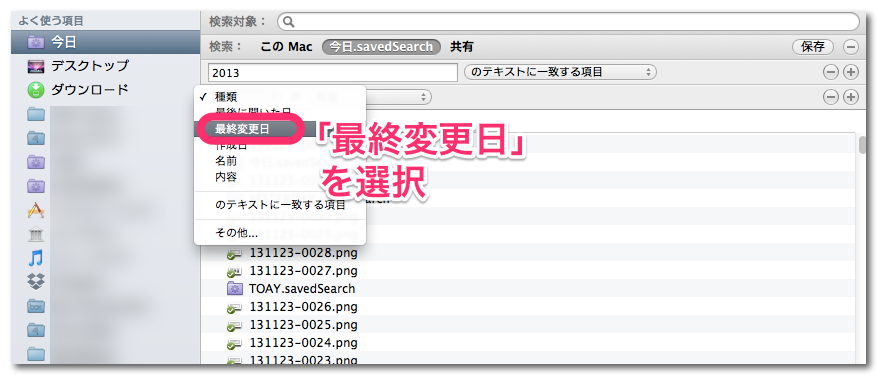Add a criterion after the 2013 row

(851, 72)
